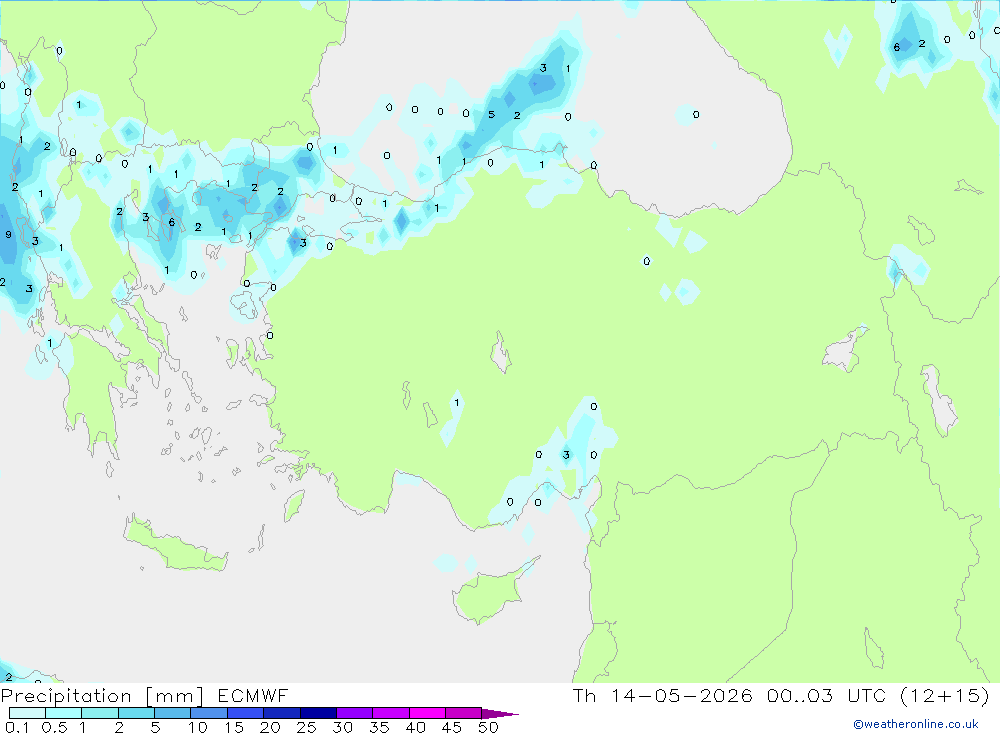Click the value '6' in the northeast corner
Viewport: 1000px width, 733px height.
pos(897,47)
